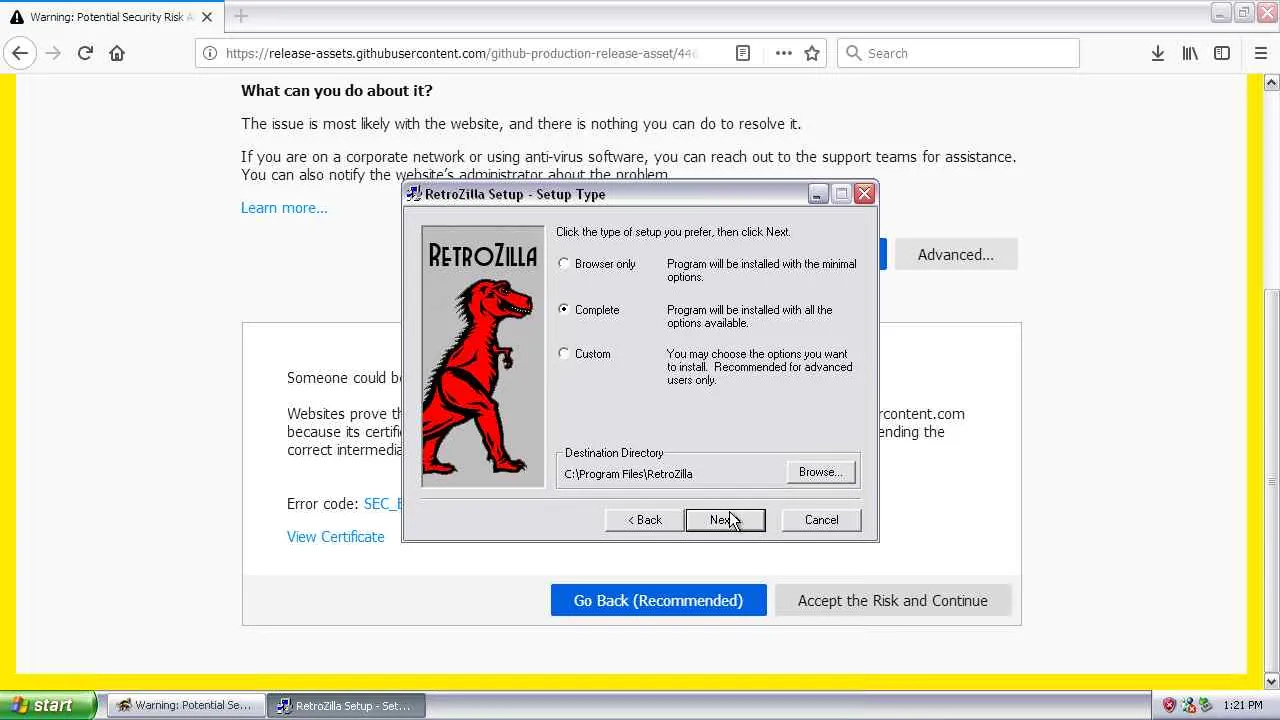The height and width of the screenshot is (720, 1280).
Task: Open the Firefox downloads panel
Action: [x=1157, y=53]
